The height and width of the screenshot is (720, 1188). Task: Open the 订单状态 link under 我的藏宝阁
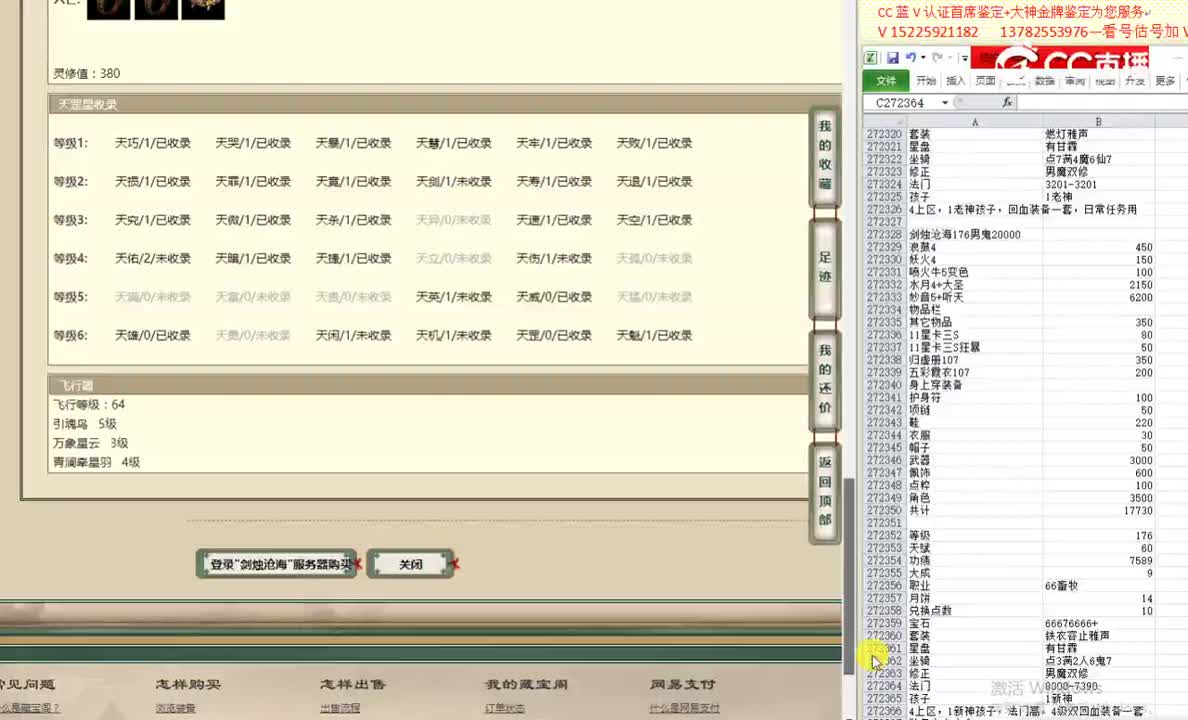[505, 708]
